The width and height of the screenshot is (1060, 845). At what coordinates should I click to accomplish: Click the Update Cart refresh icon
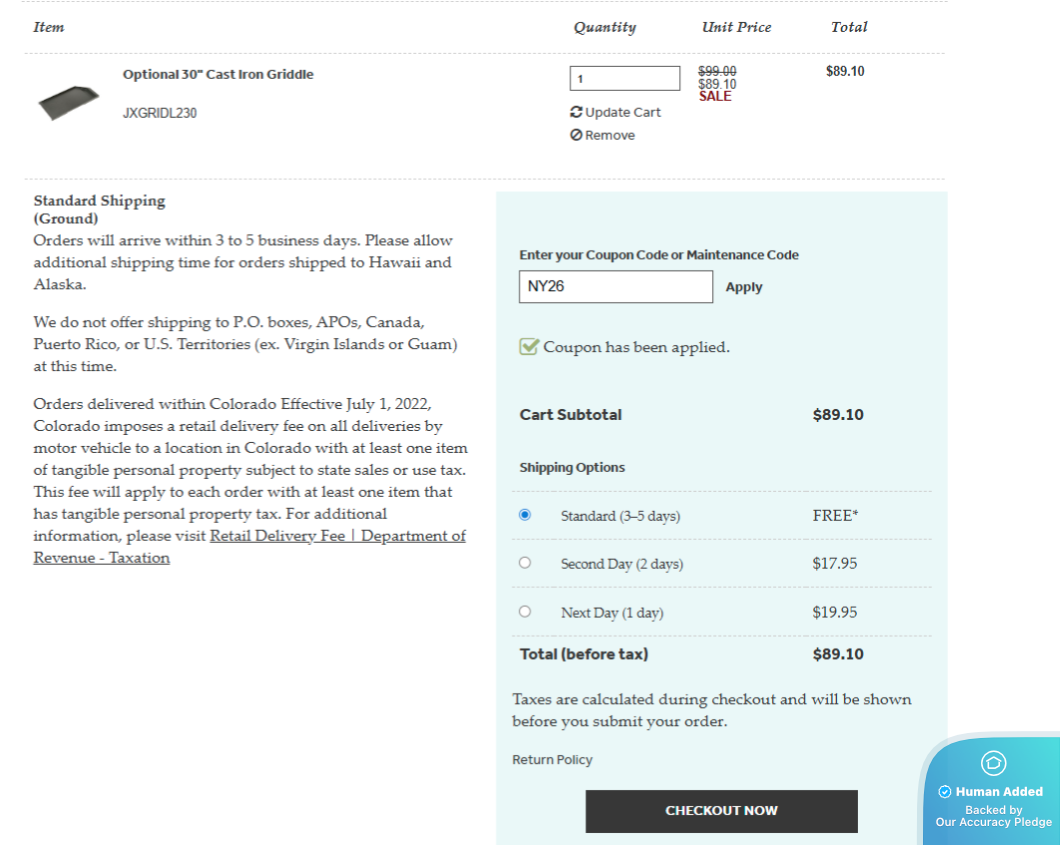click(576, 112)
